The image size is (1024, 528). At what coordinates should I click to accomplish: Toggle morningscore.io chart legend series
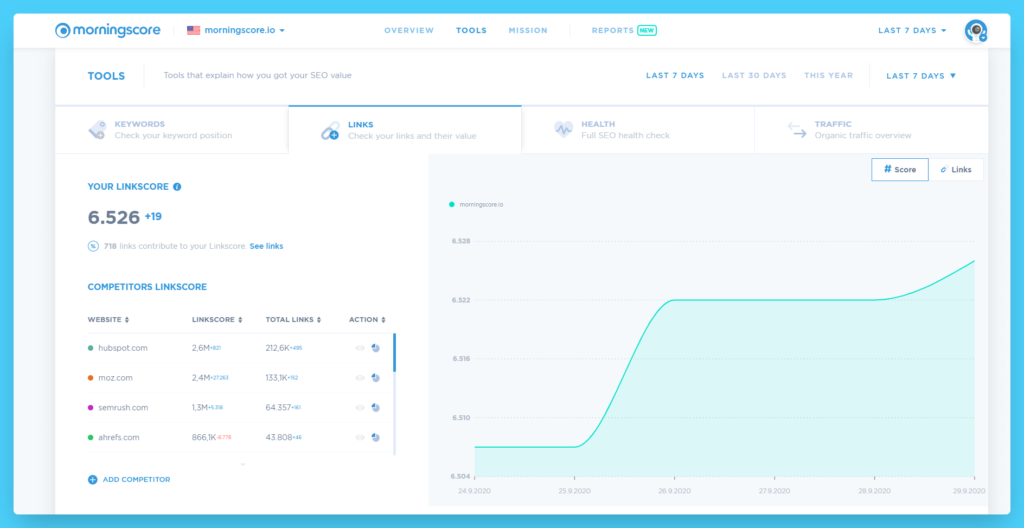[x=476, y=205]
